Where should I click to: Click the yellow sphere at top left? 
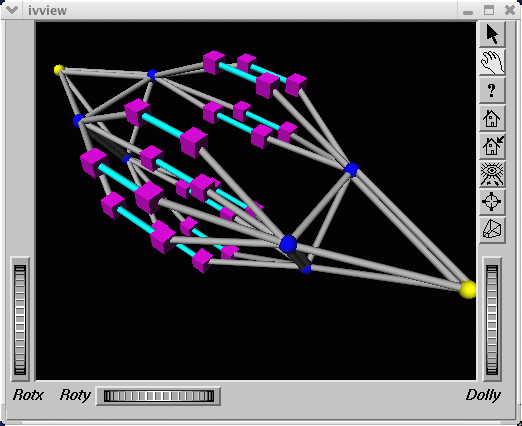59,69
